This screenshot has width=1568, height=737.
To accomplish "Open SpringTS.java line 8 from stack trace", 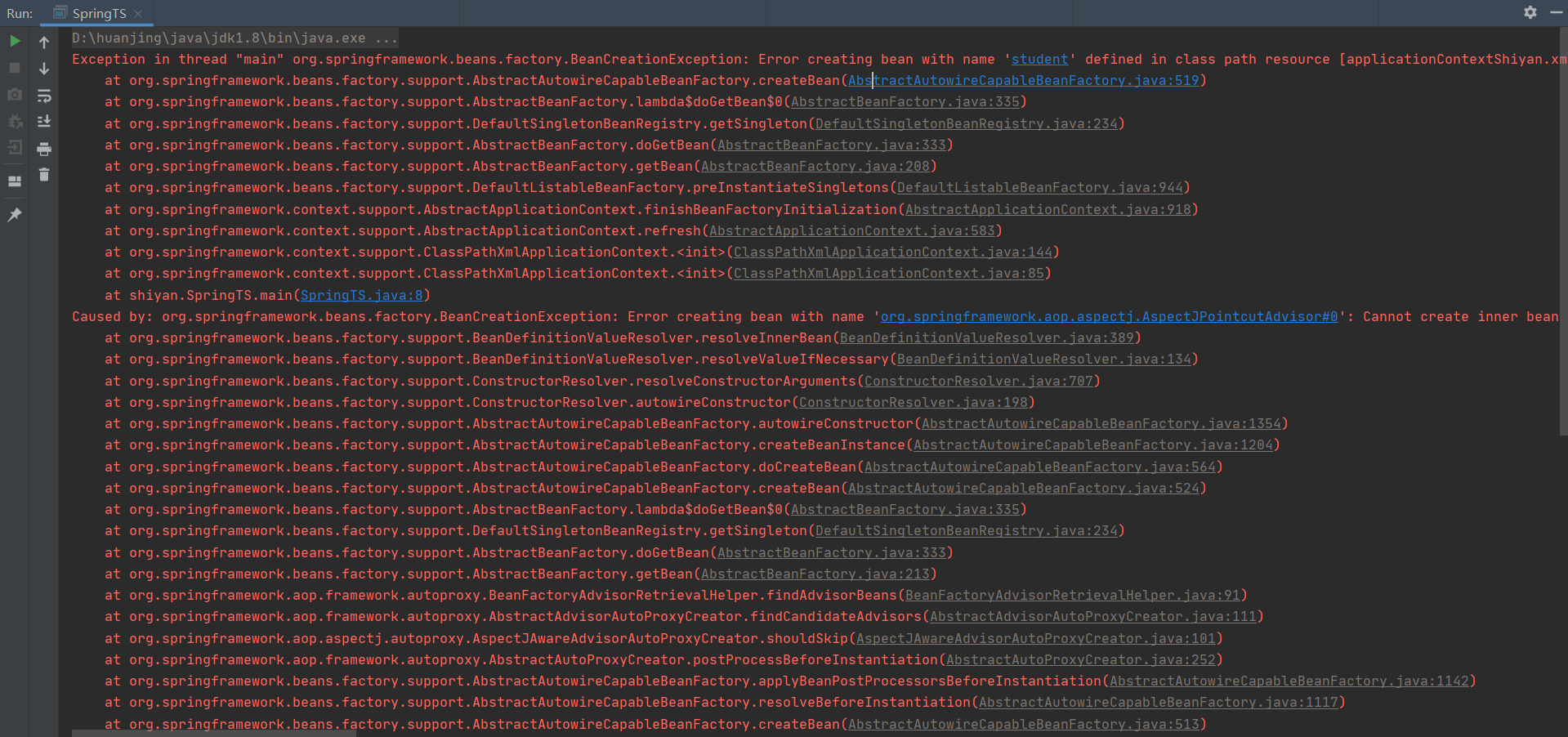I will (x=362, y=295).
